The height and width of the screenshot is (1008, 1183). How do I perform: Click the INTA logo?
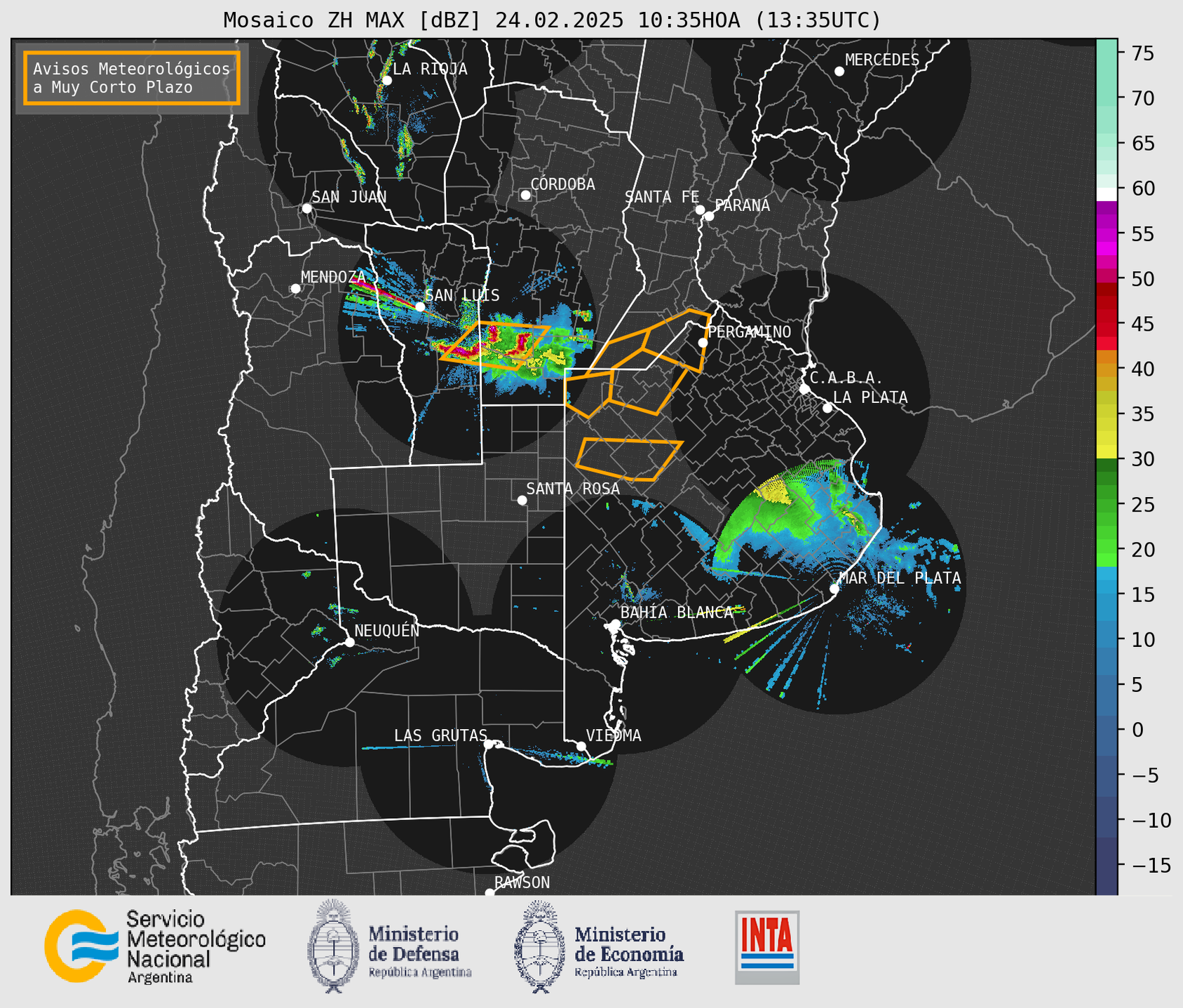coord(767,947)
